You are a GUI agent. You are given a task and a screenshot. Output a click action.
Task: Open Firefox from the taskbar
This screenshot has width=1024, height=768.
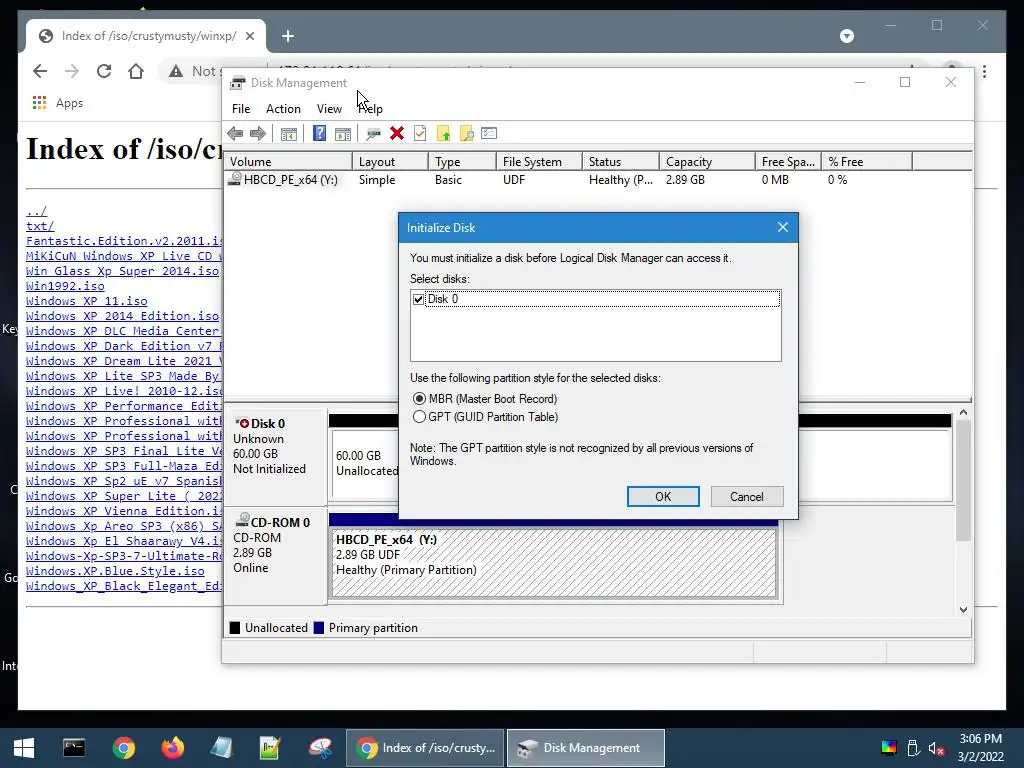pos(173,748)
